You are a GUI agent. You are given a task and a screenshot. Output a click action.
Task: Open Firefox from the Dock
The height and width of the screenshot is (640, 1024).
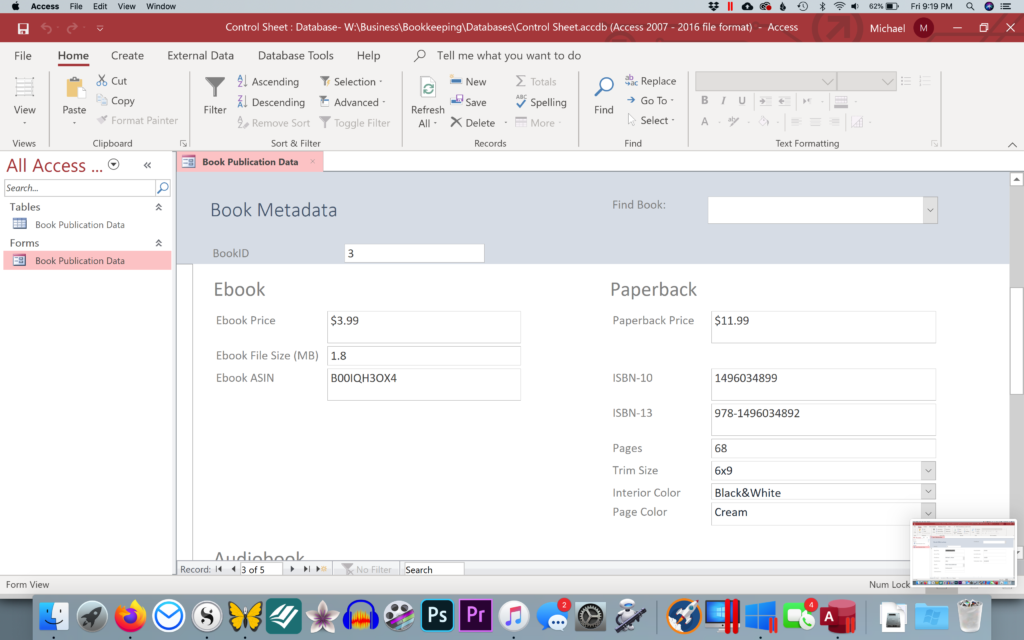tap(130, 615)
